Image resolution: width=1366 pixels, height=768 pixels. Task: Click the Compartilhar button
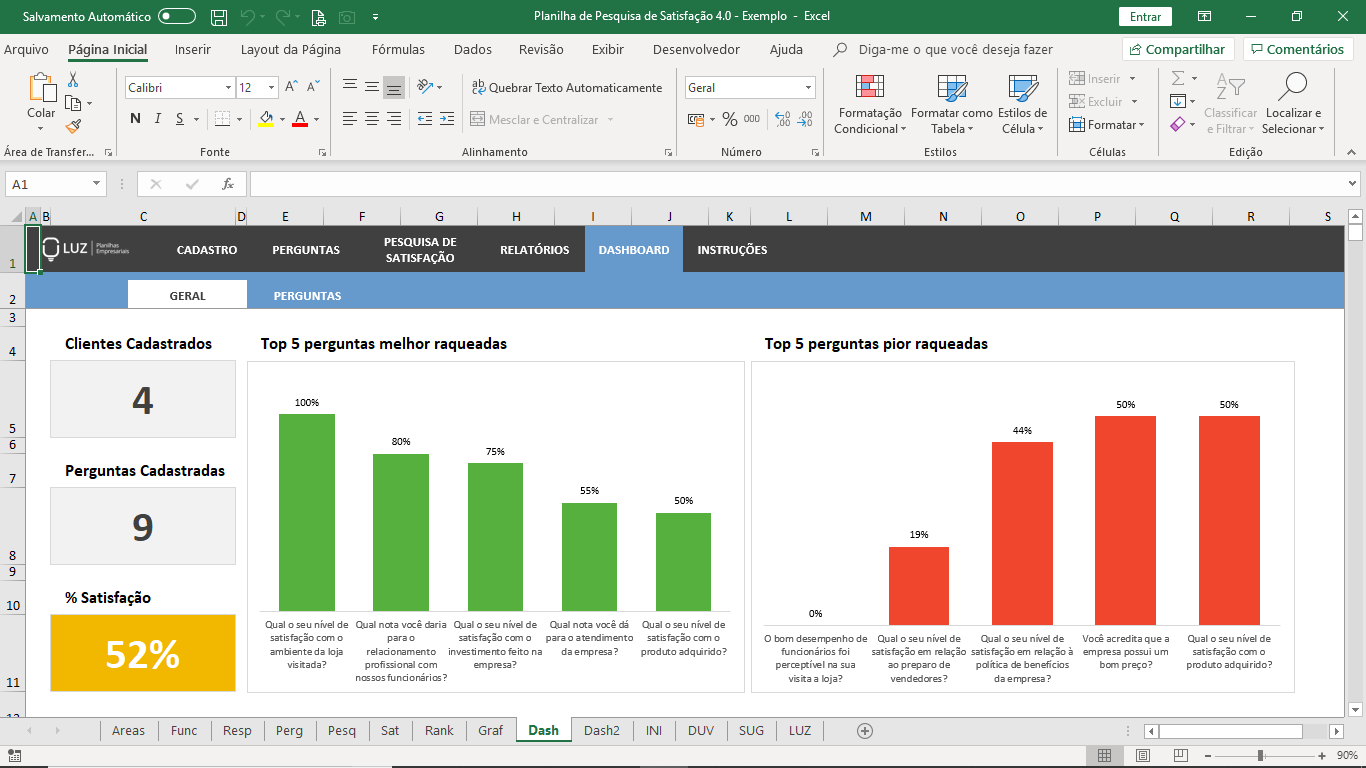pos(1178,50)
